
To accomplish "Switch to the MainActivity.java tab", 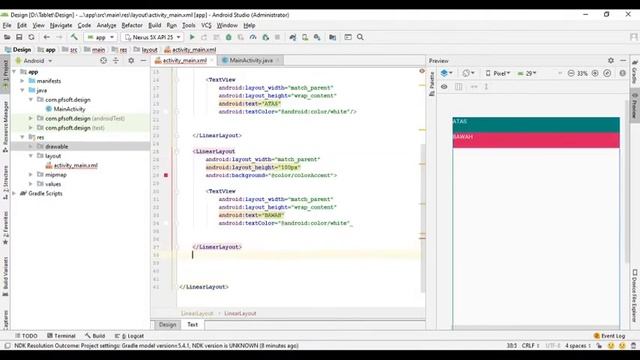I will 251,60.
